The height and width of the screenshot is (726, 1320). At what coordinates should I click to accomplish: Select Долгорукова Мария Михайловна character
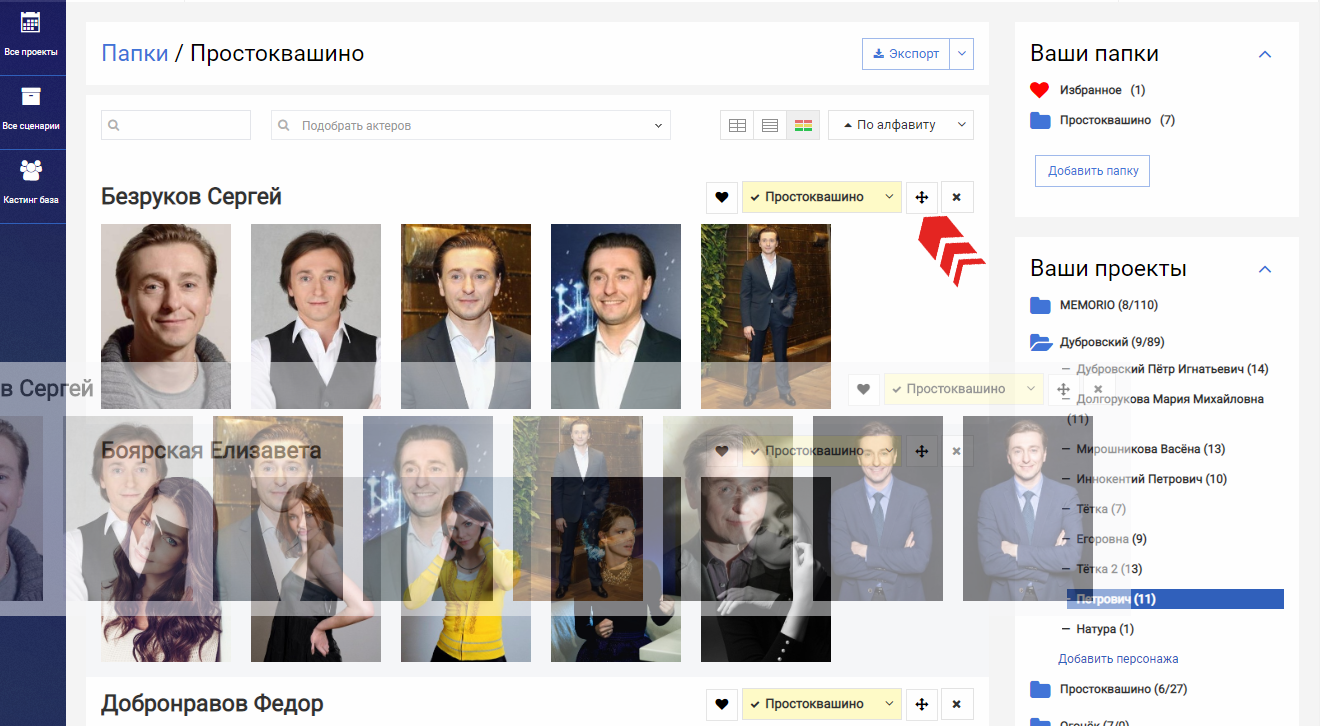point(1170,399)
